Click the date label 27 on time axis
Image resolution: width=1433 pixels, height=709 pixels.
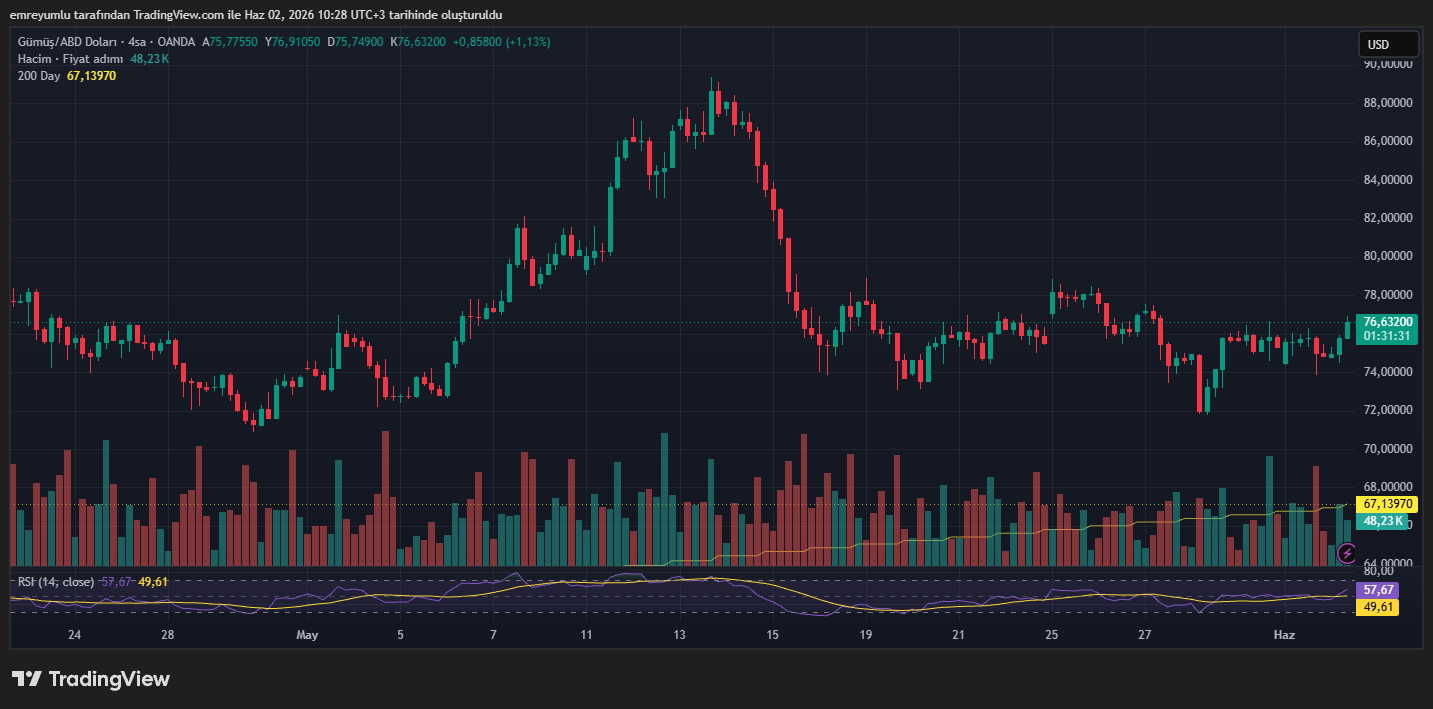(x=1144, y=635)
